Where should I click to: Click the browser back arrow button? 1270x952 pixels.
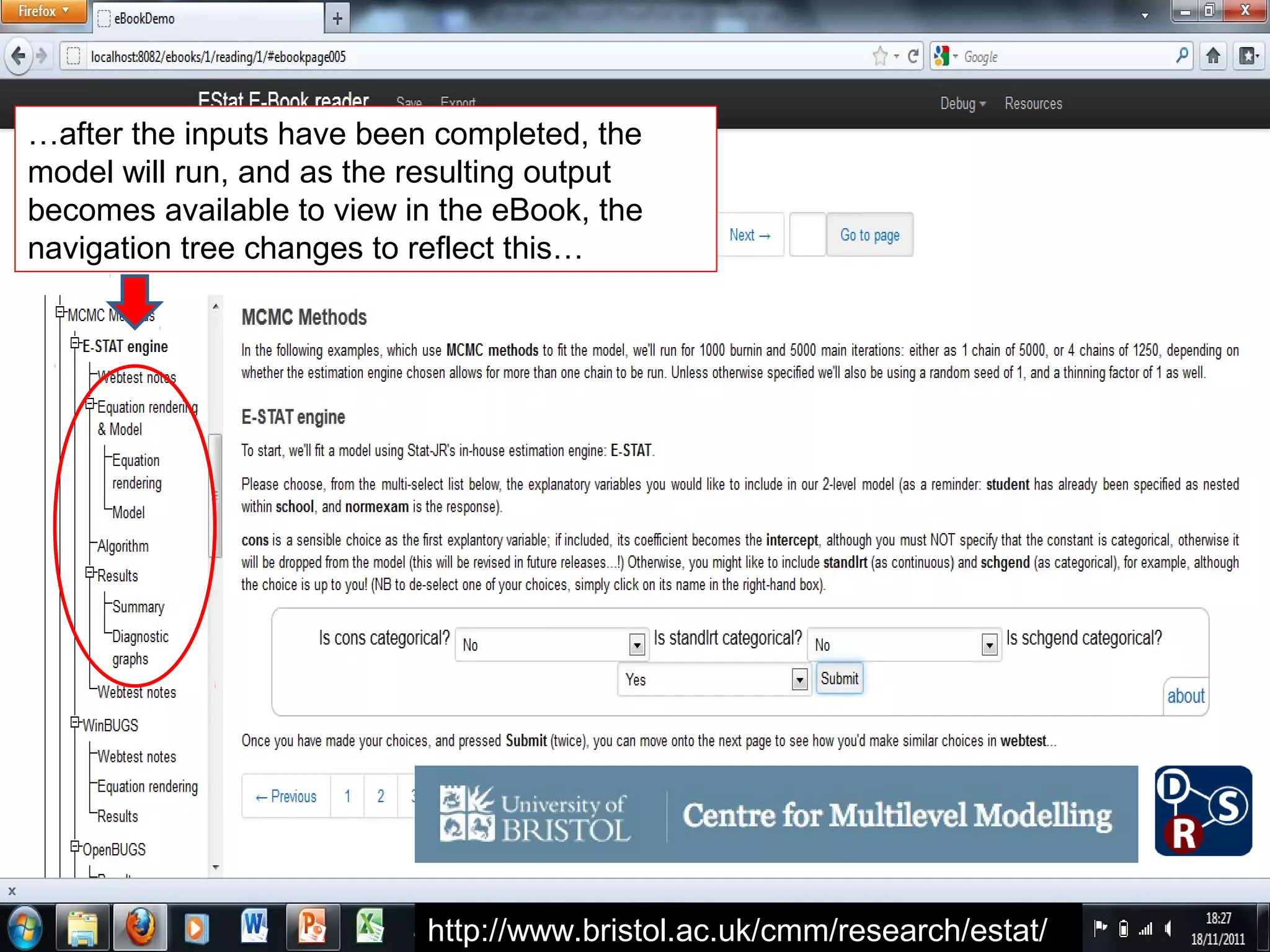pos(19,56)
